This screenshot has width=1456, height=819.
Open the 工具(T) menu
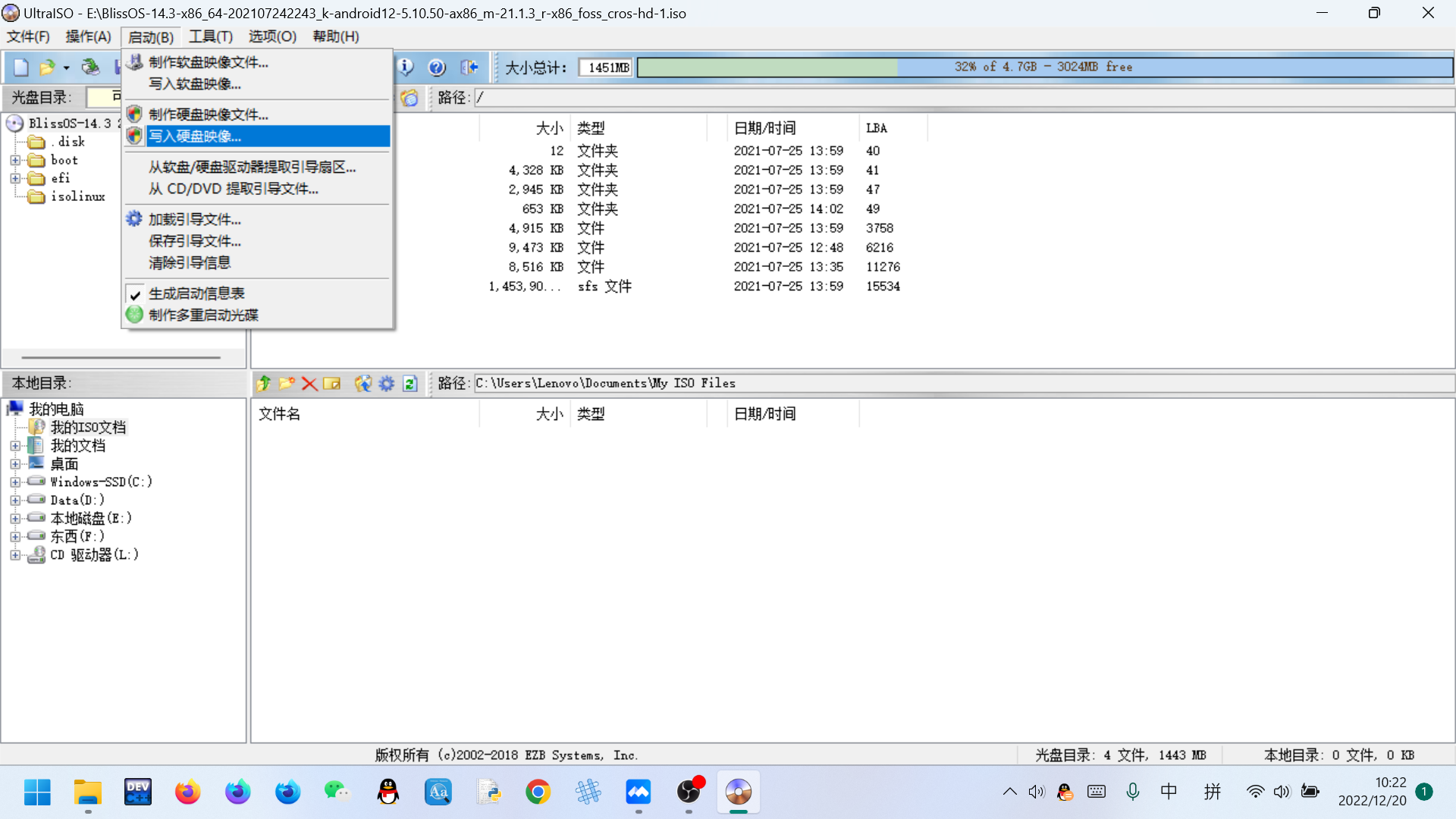click(x=210, y=36)
